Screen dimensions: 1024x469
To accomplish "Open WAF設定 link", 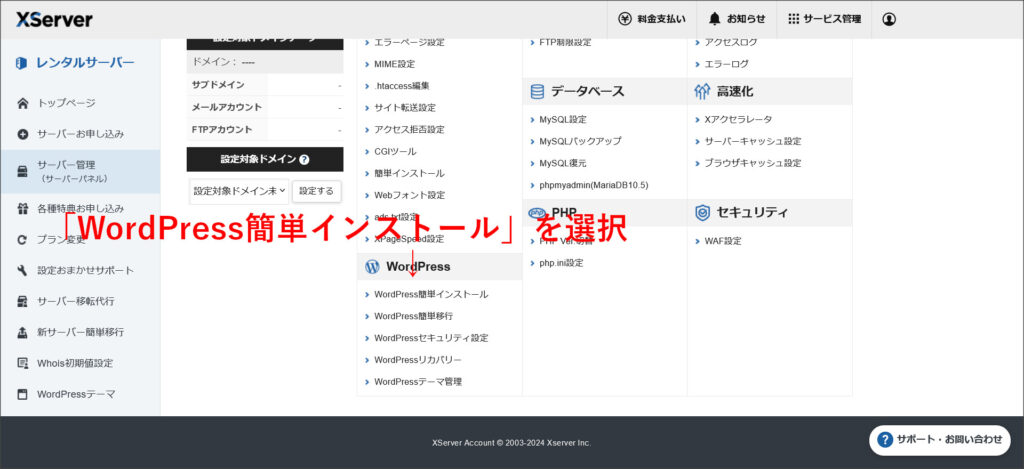I will click(x=723, y=241).
